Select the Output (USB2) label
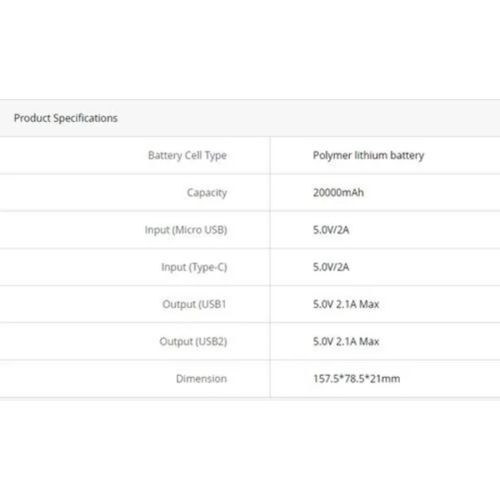 click(x=193, y=342)
